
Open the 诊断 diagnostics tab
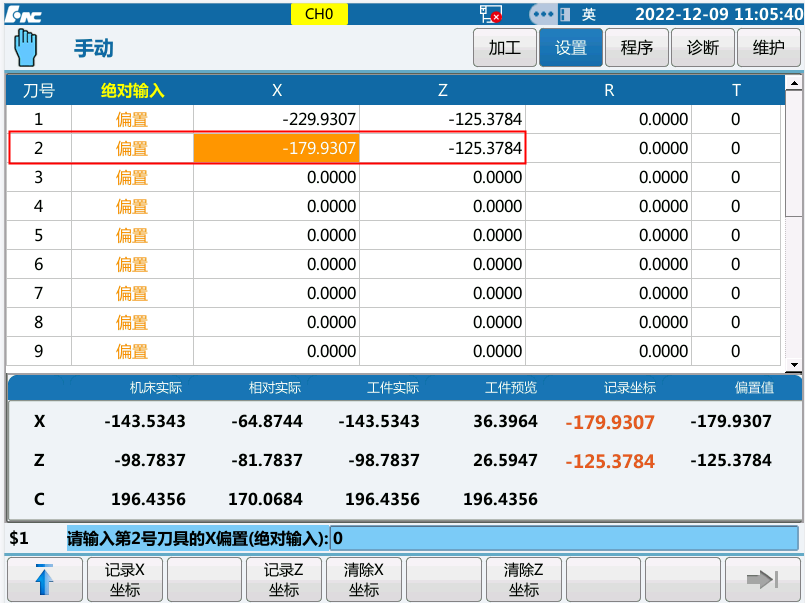click(x=702, y=48)
